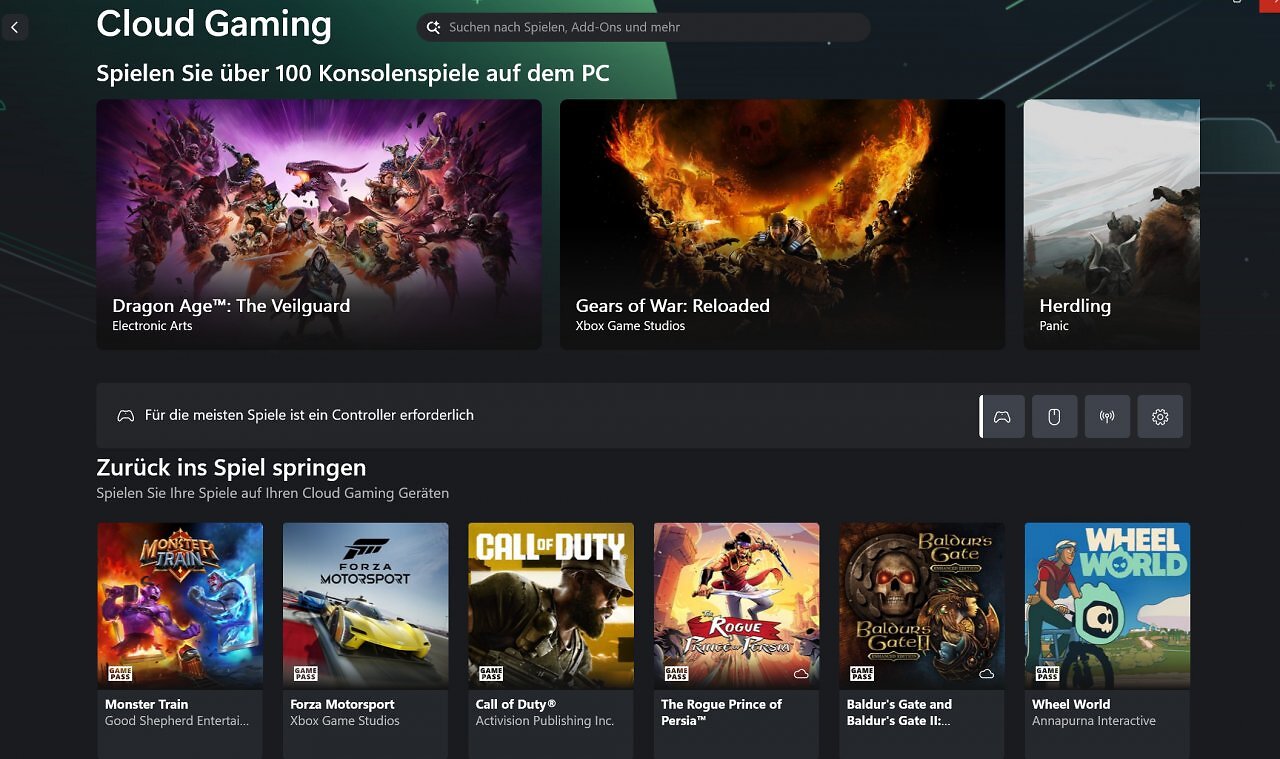Click 'Spielen Sie über 100 Konsolenspiele' heading
The height and width of the screenshot is (759, 1280).
tap(353, 74)
